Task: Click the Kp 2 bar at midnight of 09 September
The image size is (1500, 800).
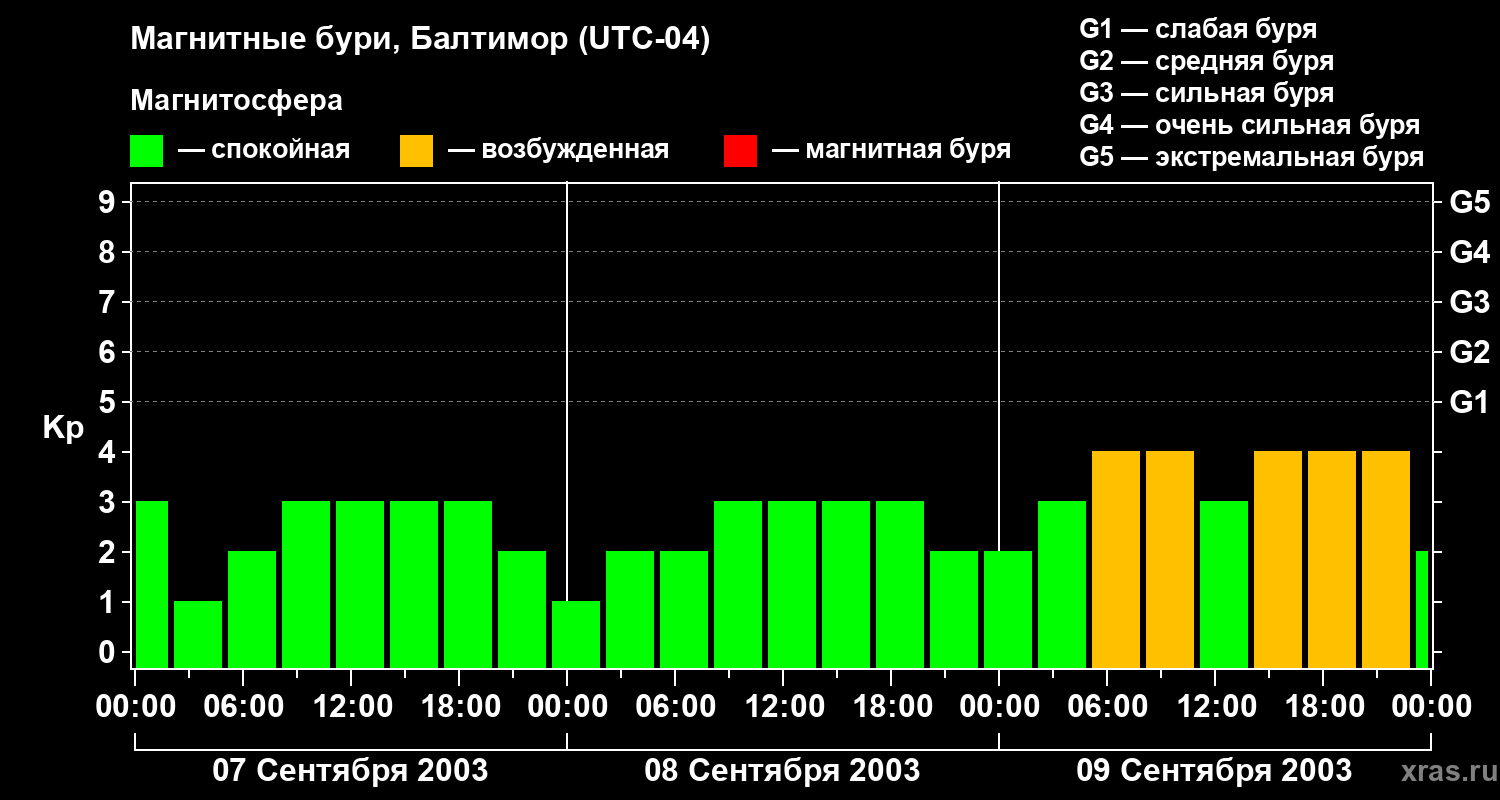Action: pyautogui.click(x=1008, y=609)
